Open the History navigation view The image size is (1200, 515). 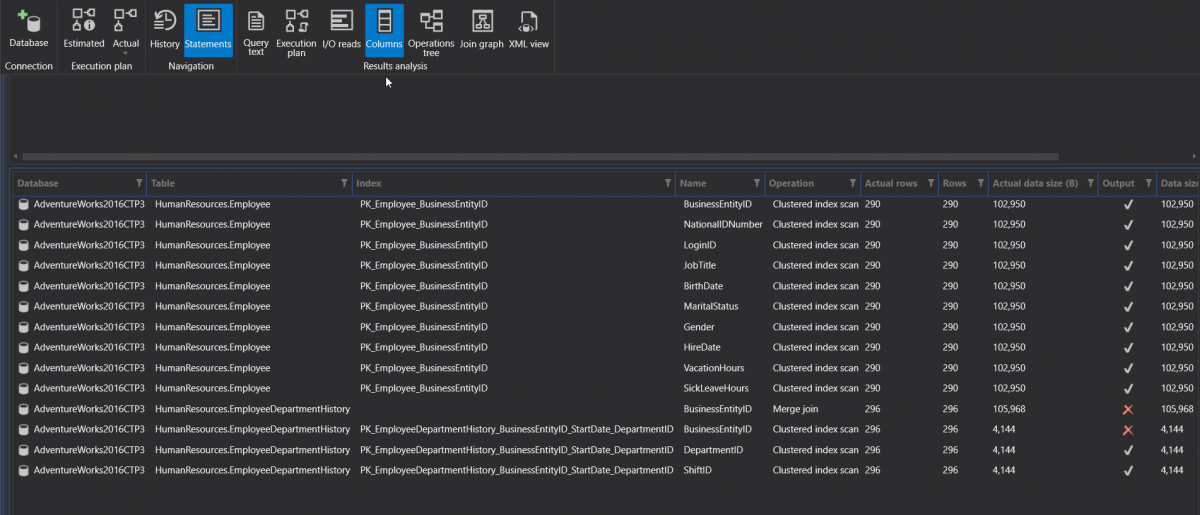(164, 28)
